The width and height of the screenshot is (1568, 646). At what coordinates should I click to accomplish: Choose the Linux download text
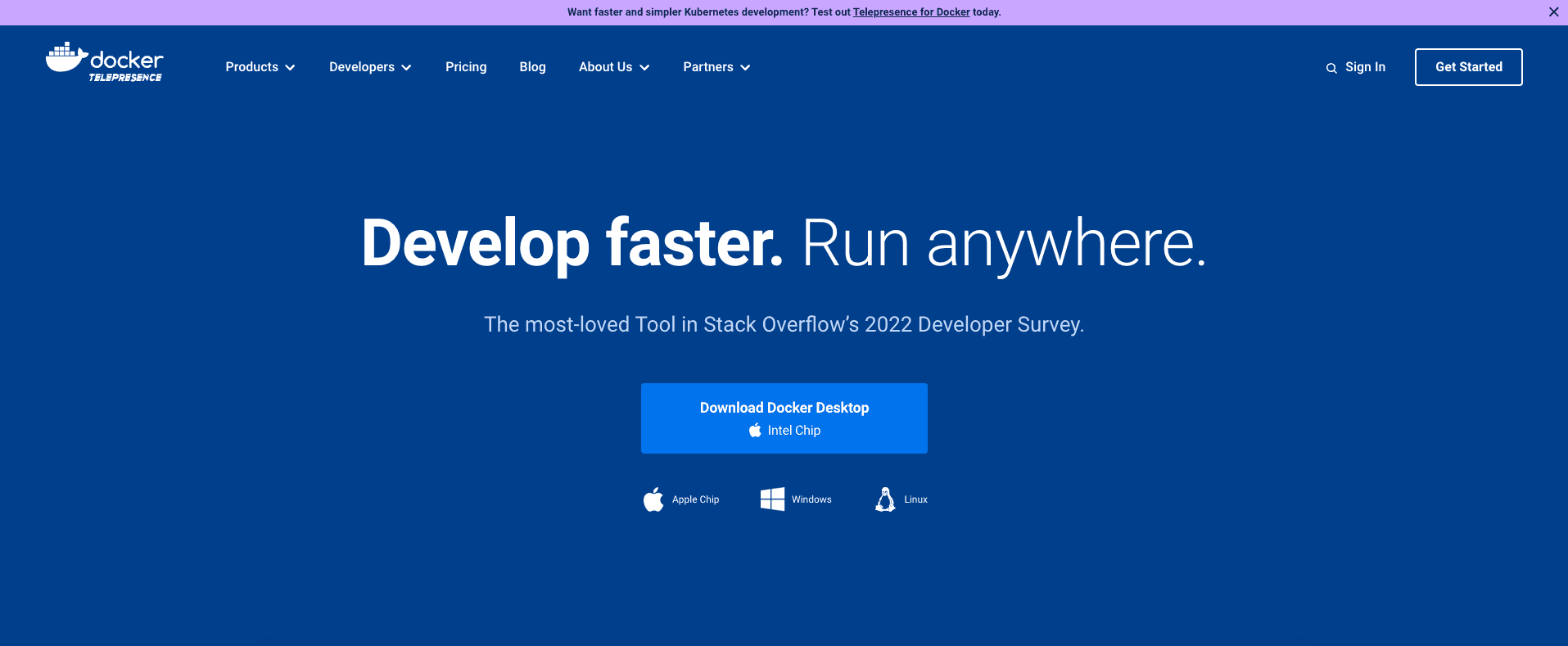pos(915,499)
